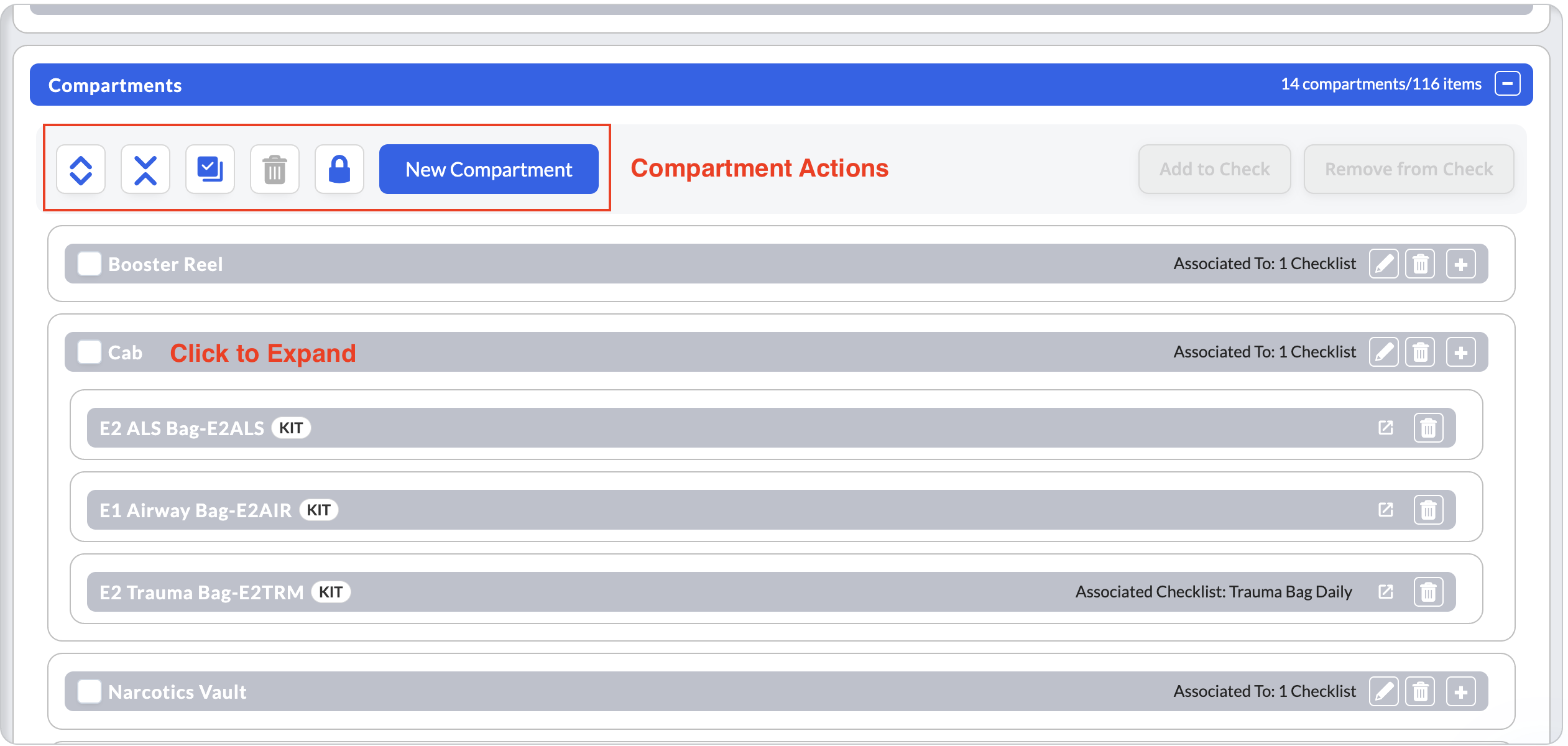Delete the E2 ALS Bag-E2ALS kit
The width and height of the screenshot is (1568, 746).
1429,428
